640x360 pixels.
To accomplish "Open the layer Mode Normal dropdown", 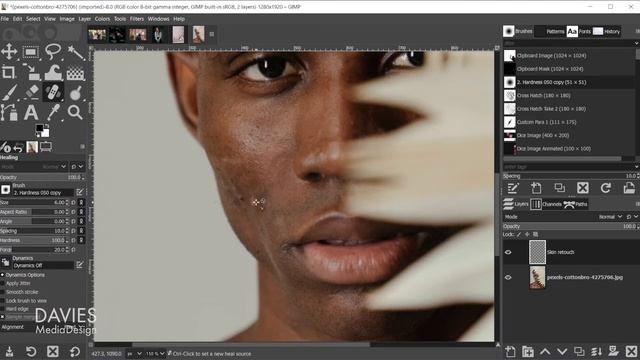I will tap(610, 217).
